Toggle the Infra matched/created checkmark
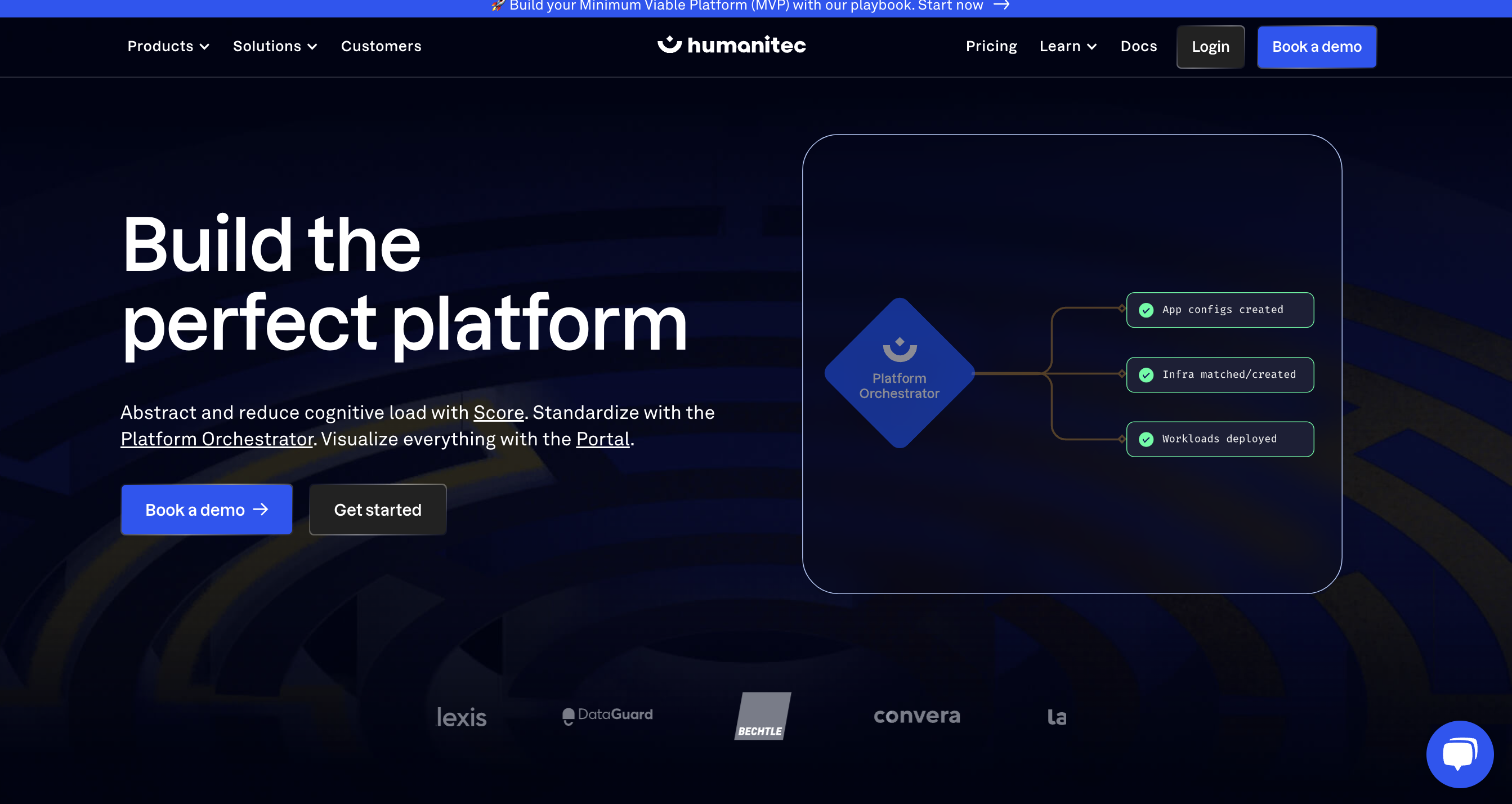Viewport: 1512px width, 804px height. [x=1146, y=374]
